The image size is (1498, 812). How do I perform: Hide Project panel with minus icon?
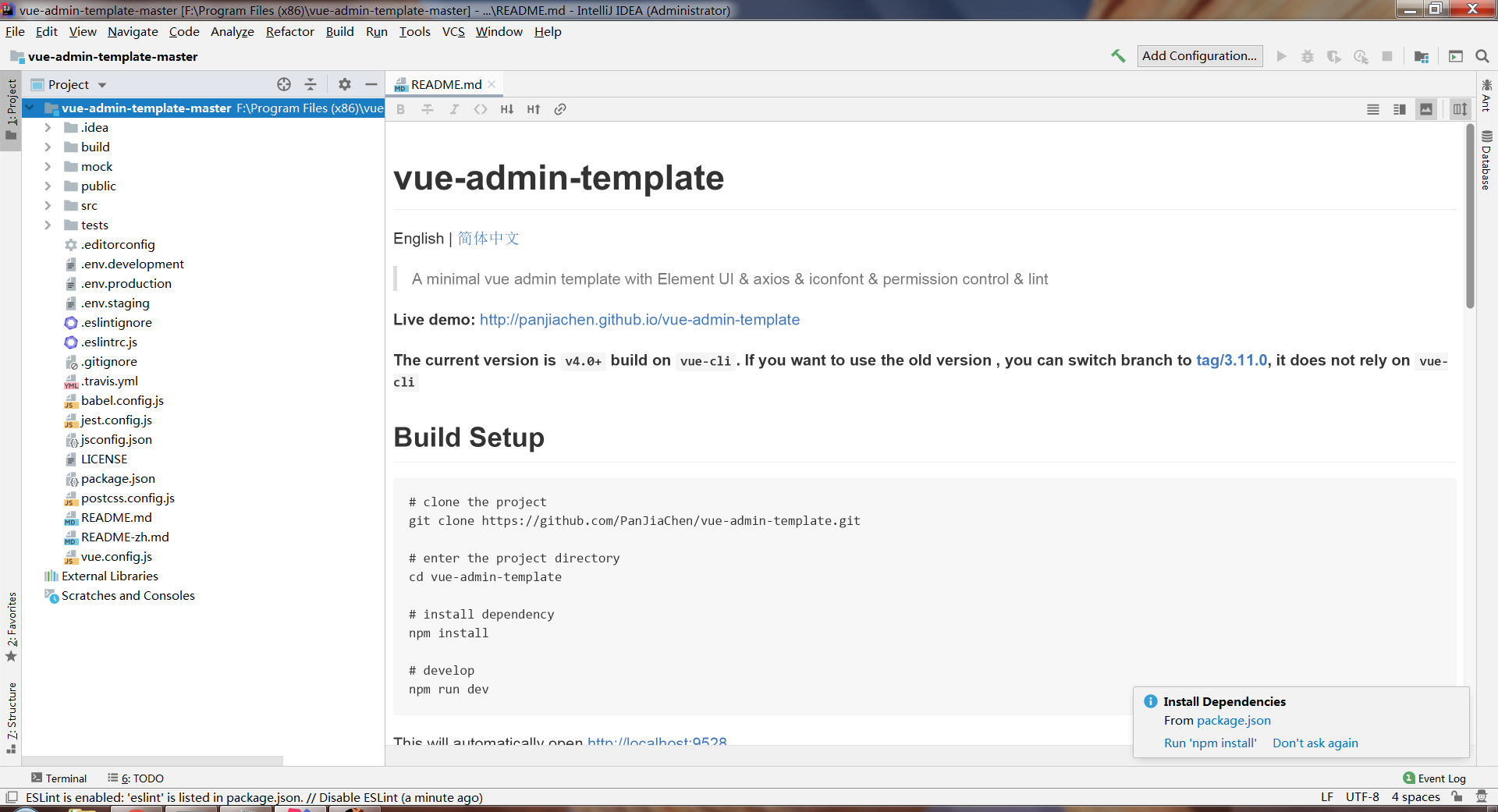371,84
